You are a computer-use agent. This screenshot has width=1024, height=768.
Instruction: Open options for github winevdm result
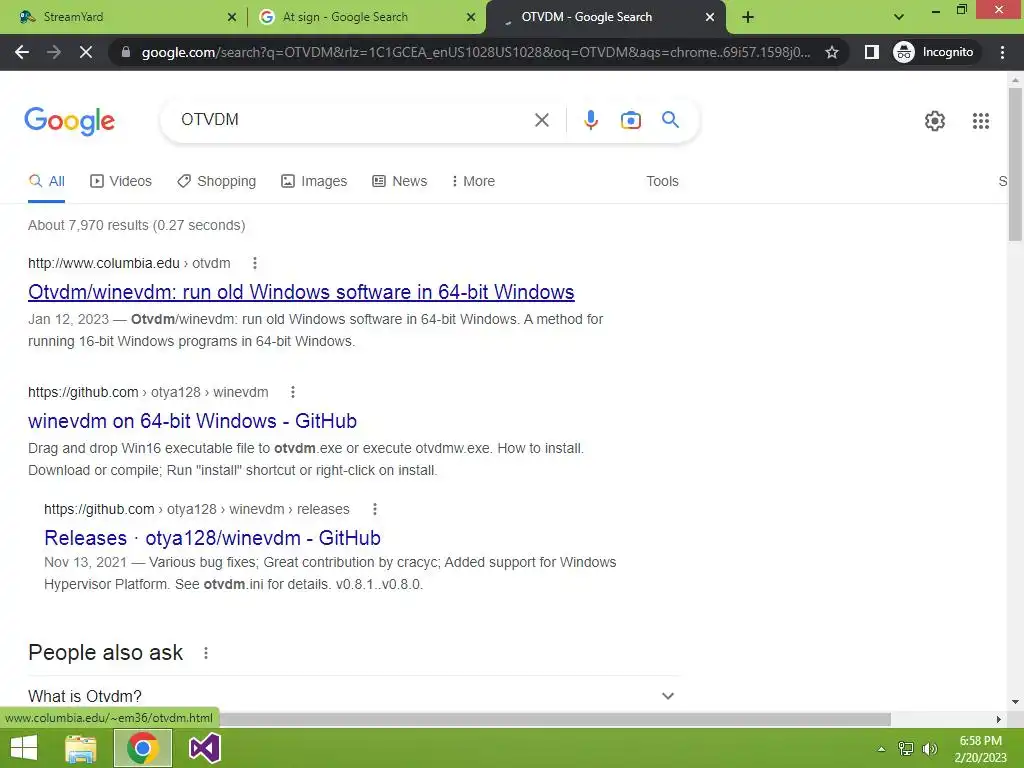293,392
